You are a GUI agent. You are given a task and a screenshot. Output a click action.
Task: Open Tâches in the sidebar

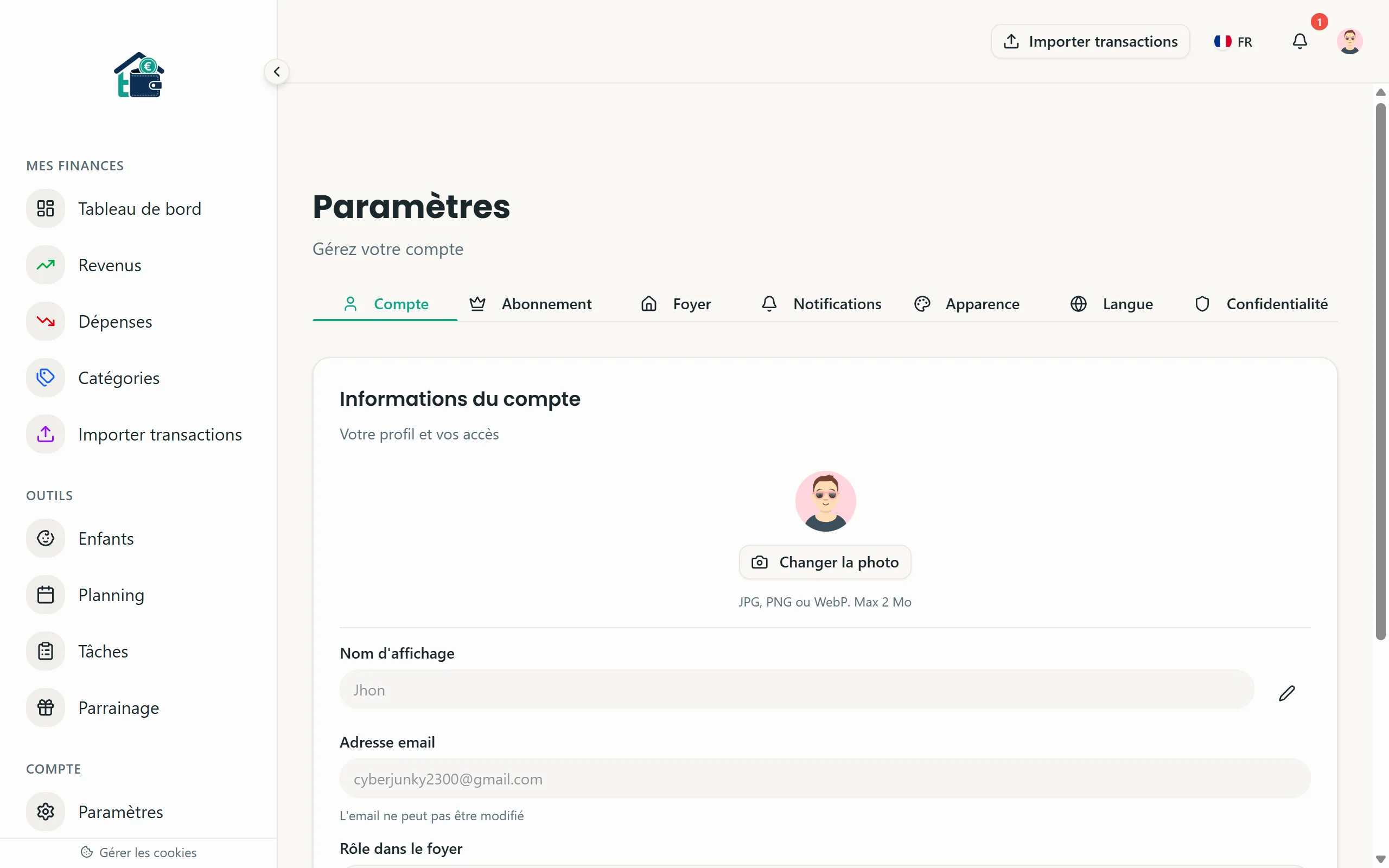(138, 651)
